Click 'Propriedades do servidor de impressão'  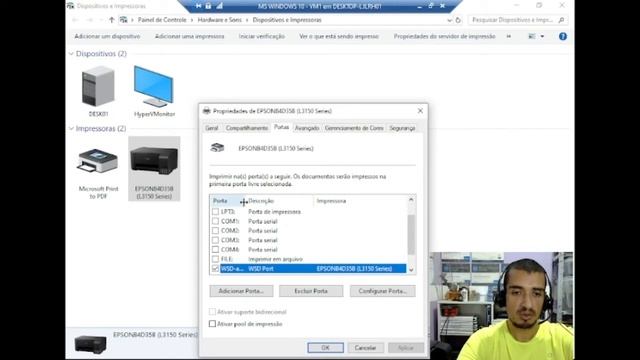pos(444,36)
